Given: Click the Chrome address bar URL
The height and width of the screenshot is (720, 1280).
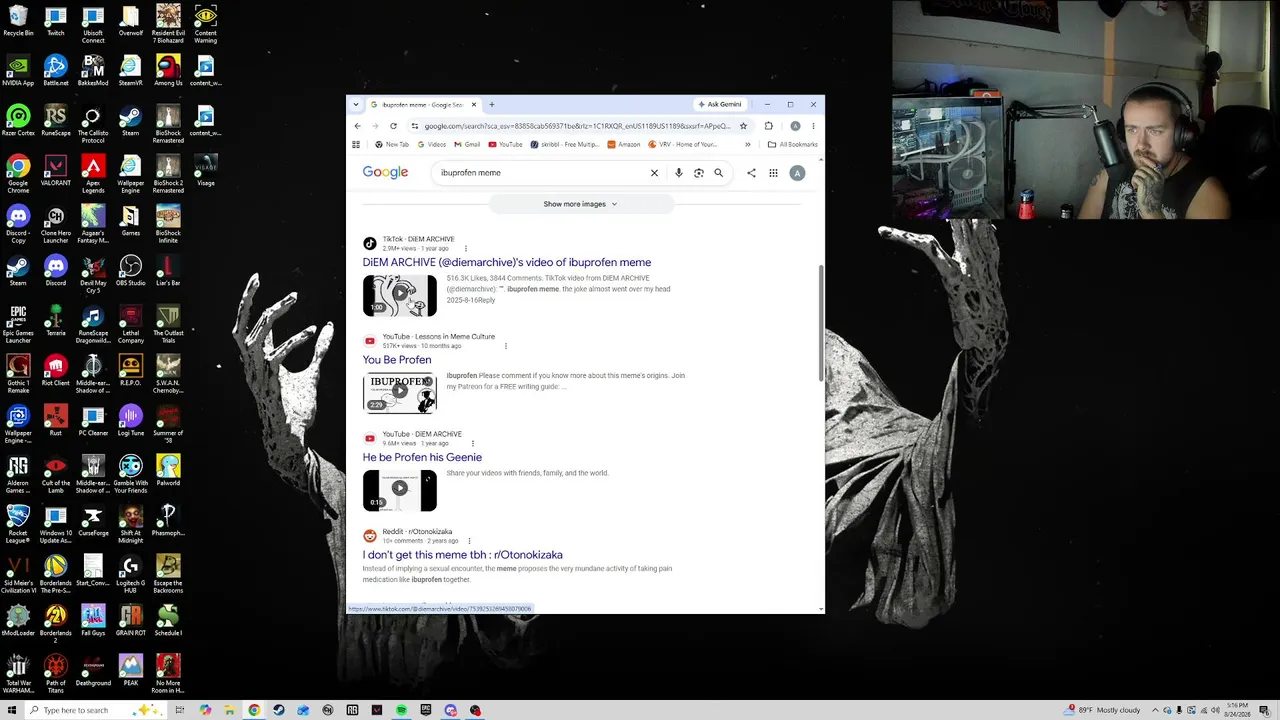Looking at the screenshot, I should (577, 126).
